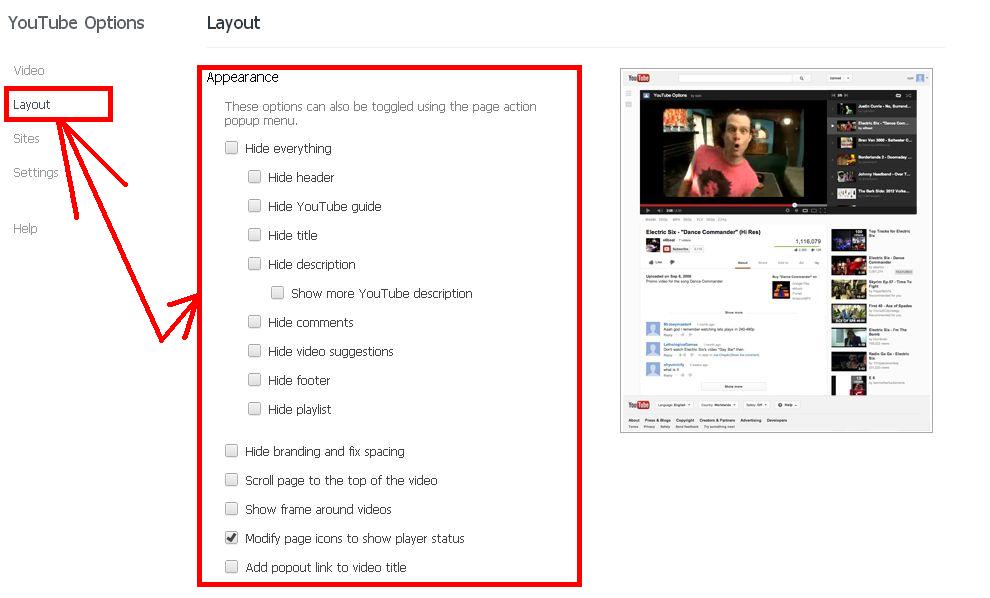Tick the Hide everything checkbox
Viewport: 990px width, 598px height.
[232, 148]
